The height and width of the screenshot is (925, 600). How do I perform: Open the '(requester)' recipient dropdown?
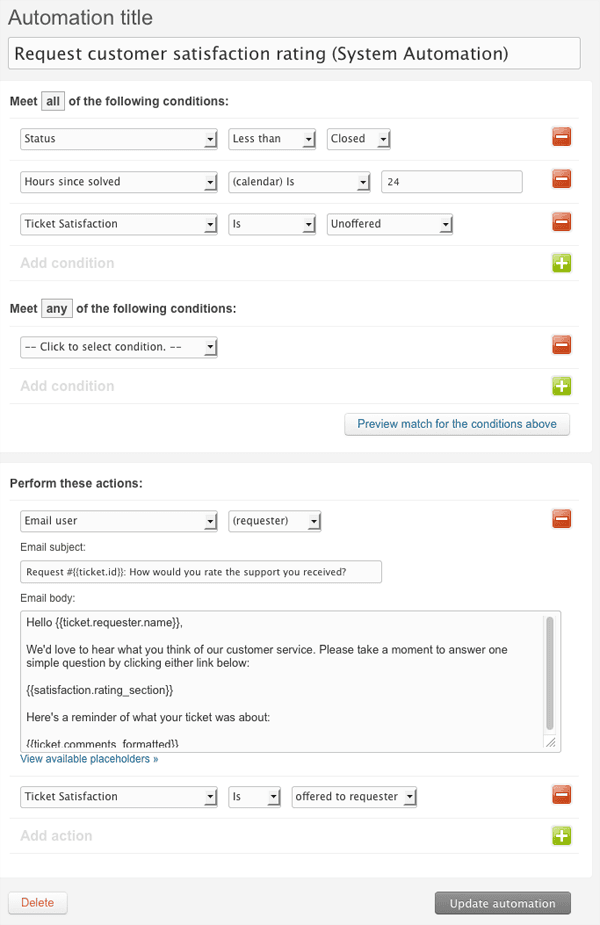272,520
